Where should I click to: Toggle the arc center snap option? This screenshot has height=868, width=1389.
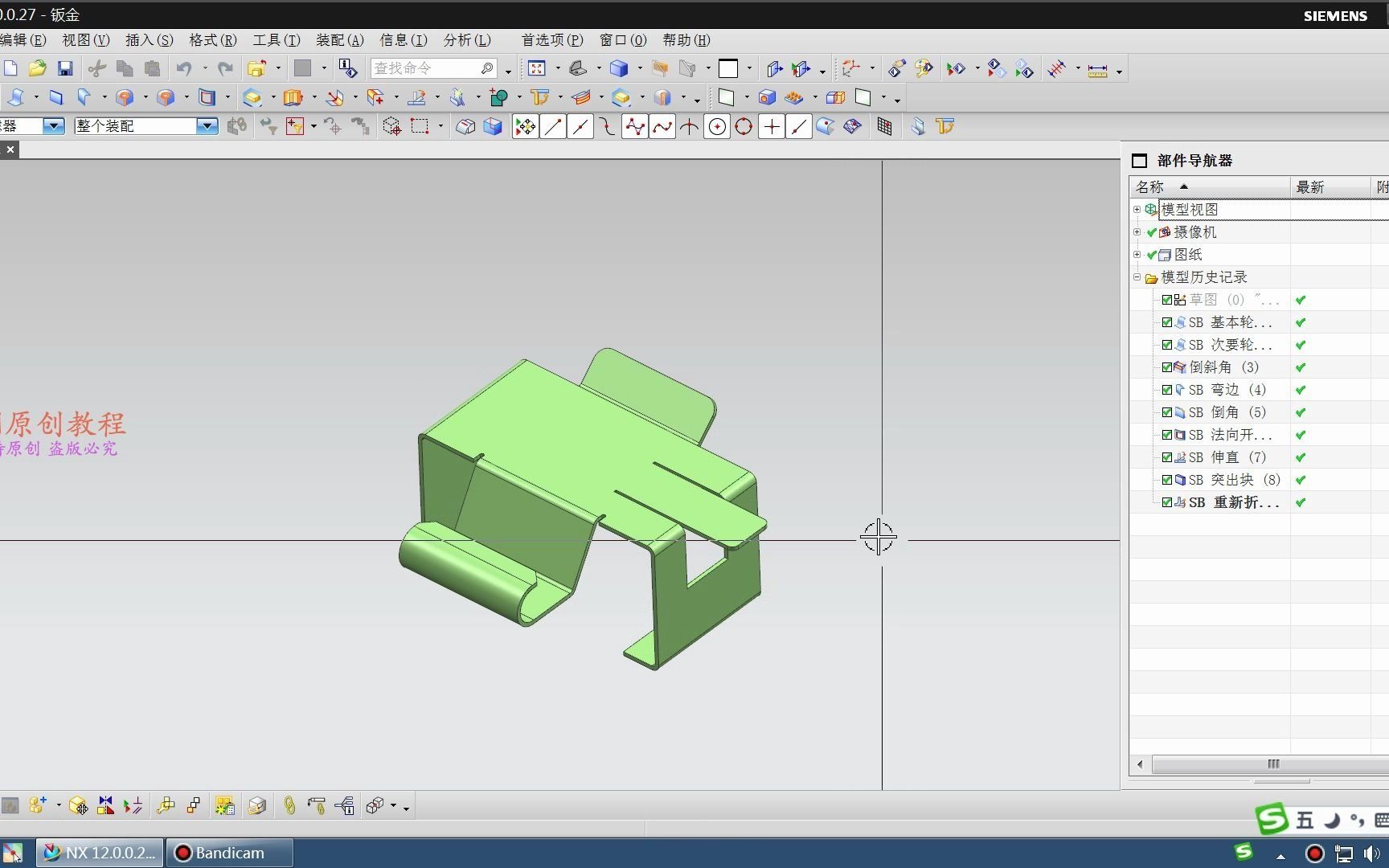(x=716, y=126)
